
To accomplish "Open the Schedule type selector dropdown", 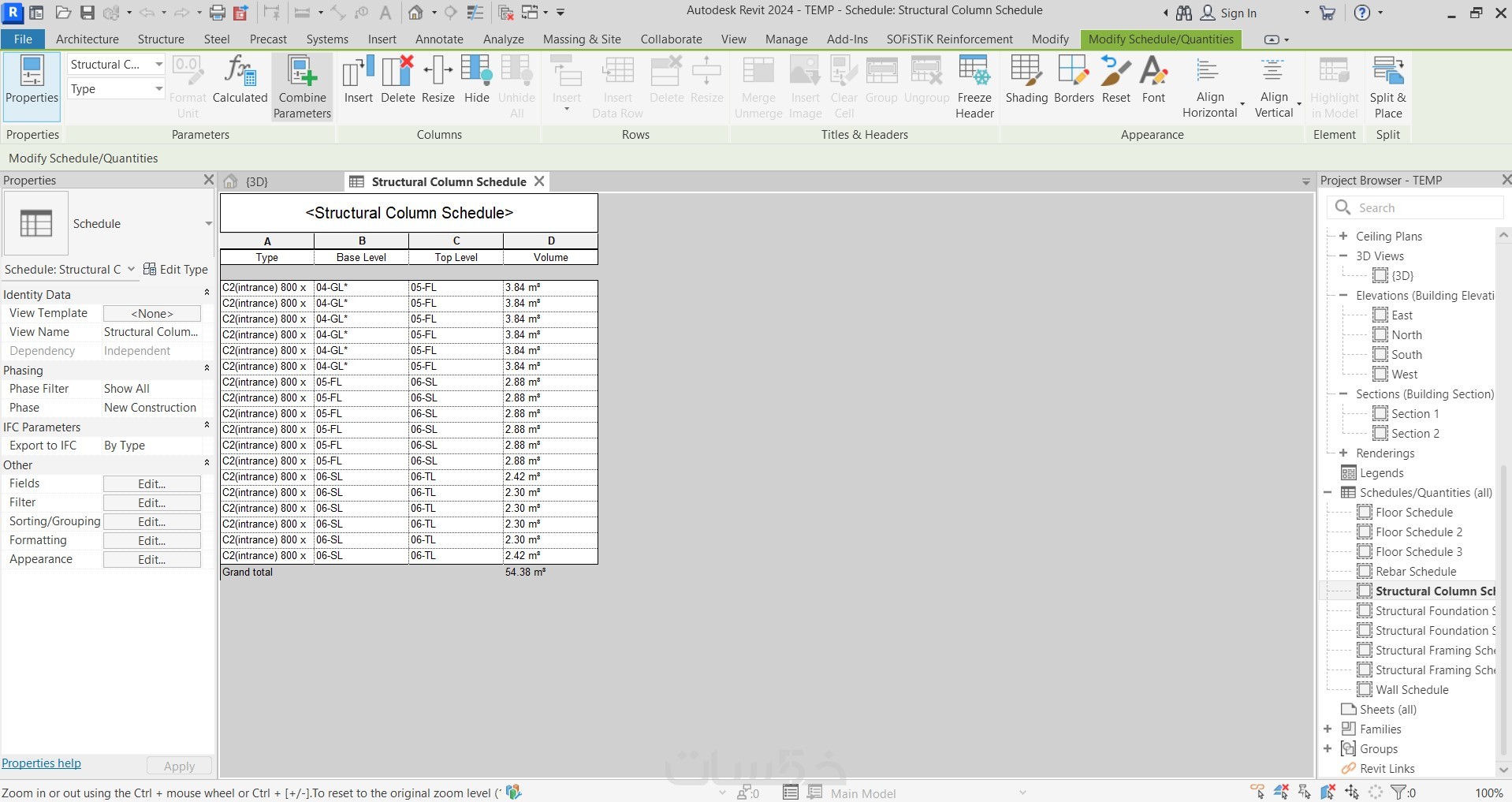I will [x=208, y=224].
